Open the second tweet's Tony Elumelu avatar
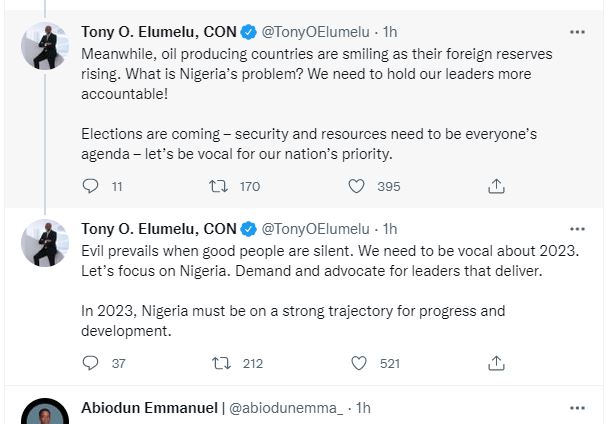Viewport: 616px width, 424px height. click(x=44, y=243)
